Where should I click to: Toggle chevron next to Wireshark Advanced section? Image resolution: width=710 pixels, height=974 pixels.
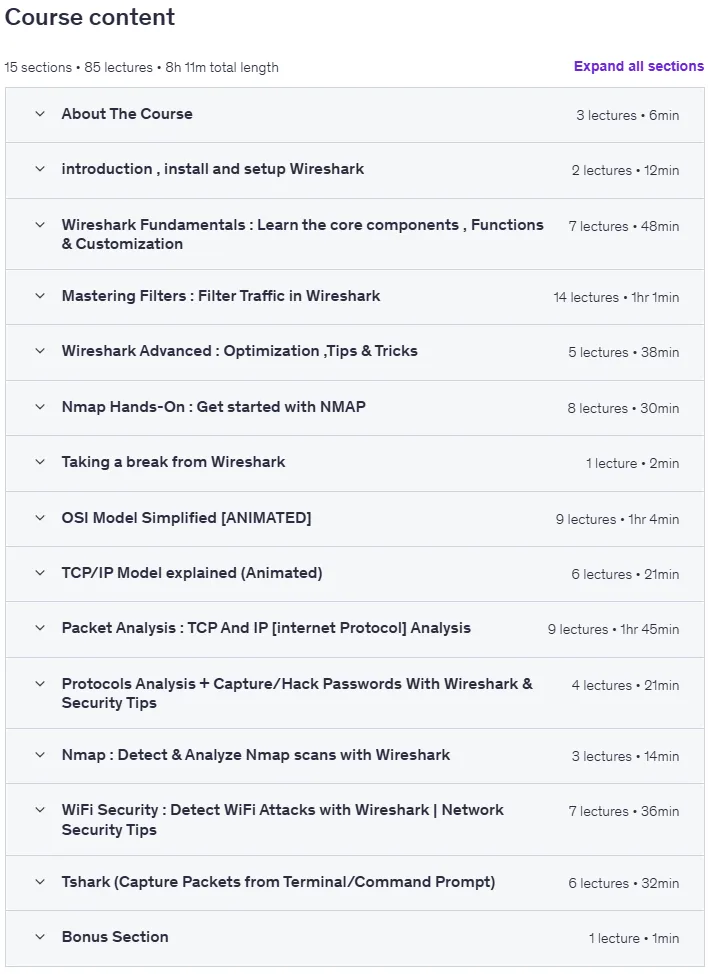tap(40, 350)
